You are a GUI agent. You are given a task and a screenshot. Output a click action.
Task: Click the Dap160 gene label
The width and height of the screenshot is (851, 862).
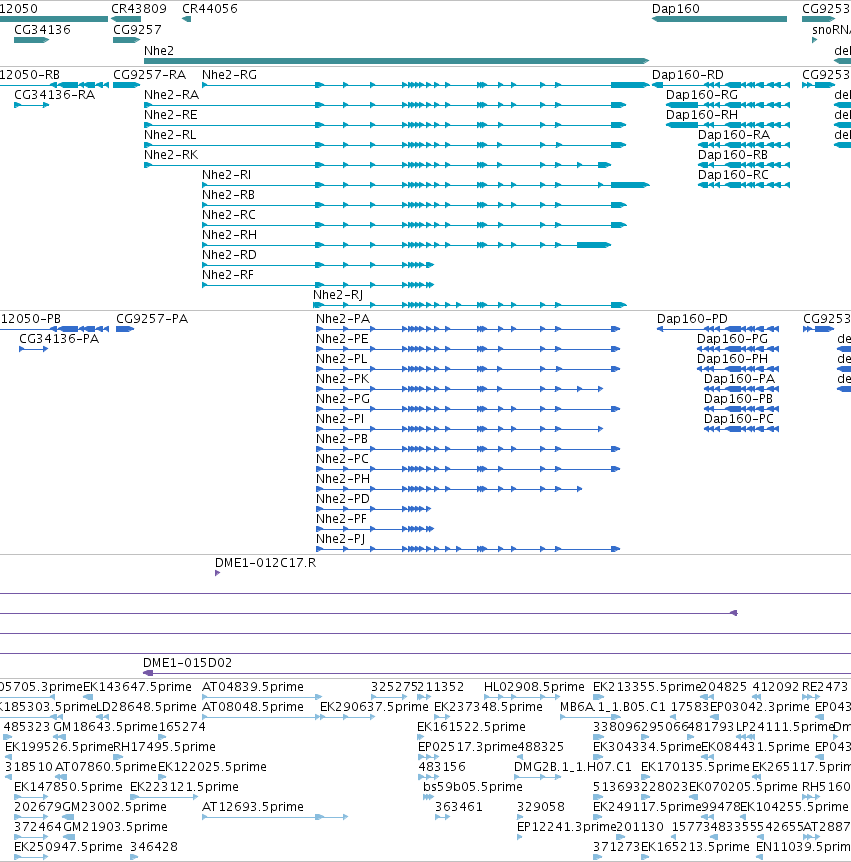[x=676, y=9]
